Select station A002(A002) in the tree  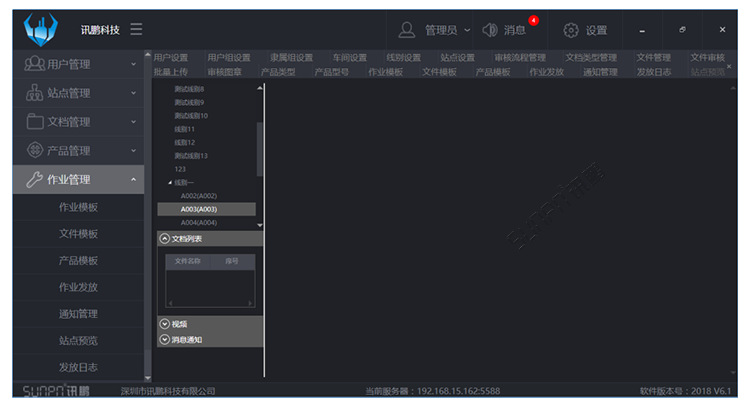point(199,196)
